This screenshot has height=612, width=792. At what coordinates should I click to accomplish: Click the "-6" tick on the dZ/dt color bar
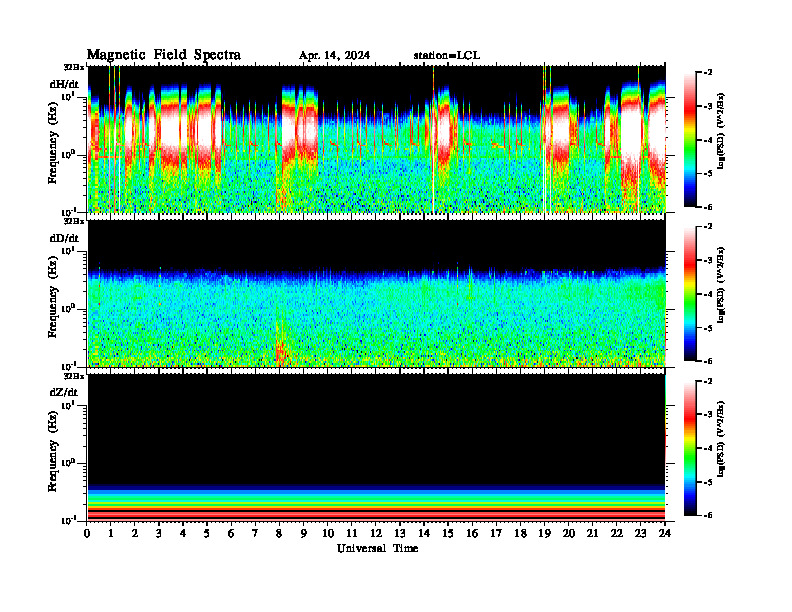[x=708, y=516]
